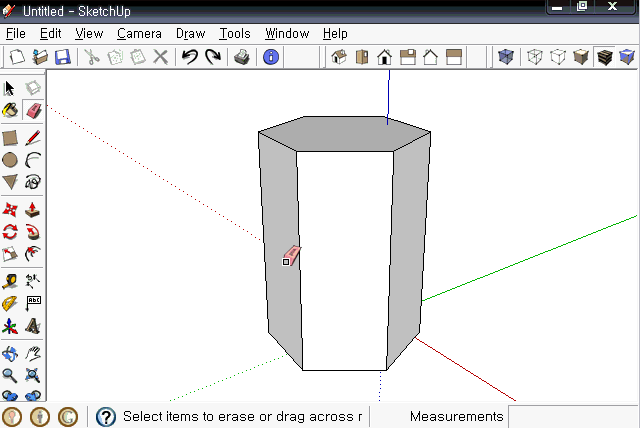
Task: Select the Orbit camera tool
Action: tap(10, 354)
